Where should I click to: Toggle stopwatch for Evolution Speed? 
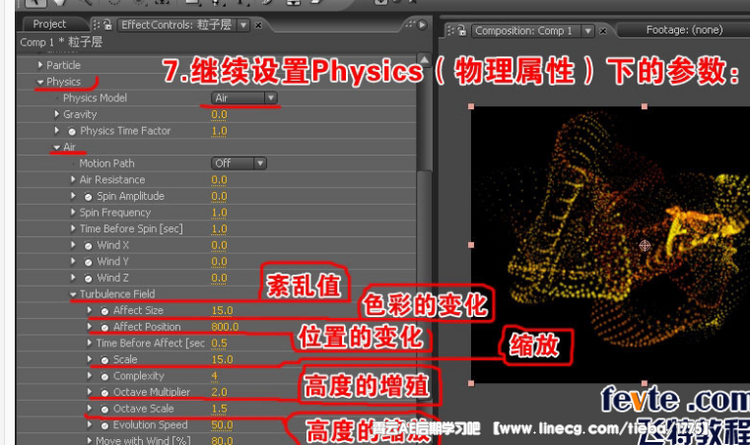pos(105,425)
